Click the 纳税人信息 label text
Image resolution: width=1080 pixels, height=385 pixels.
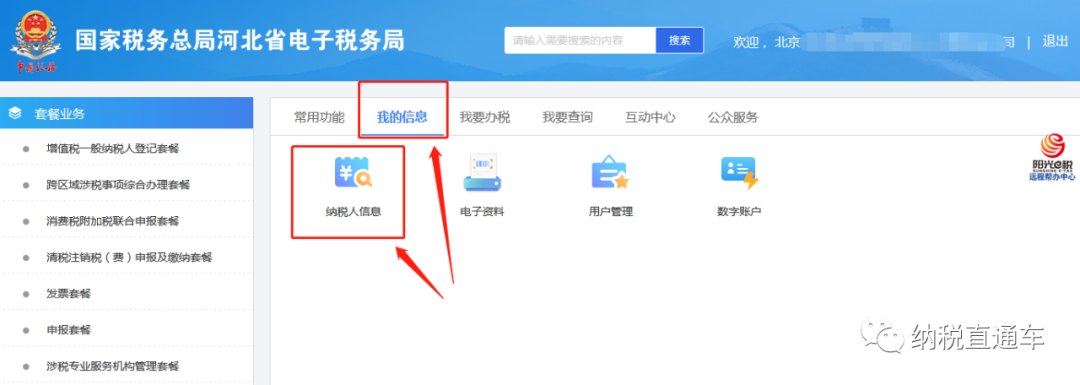pyautogui.click(x=353, y=211)
